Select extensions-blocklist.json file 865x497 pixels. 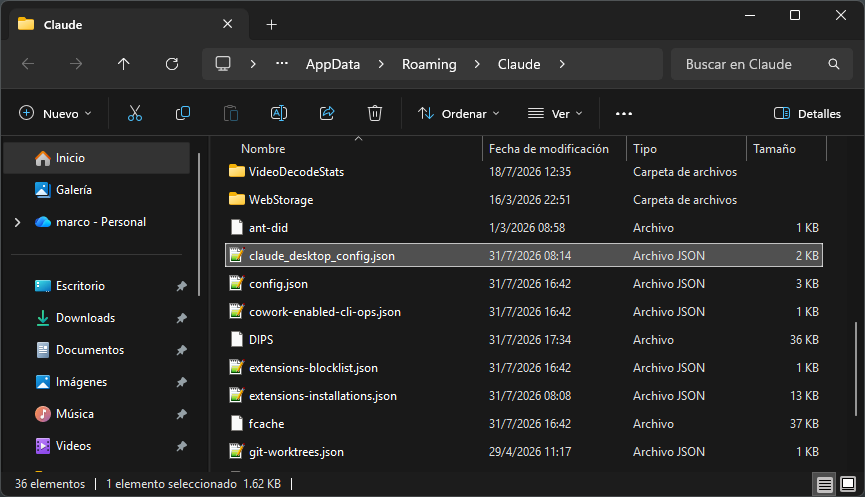(x=524, y=368)
